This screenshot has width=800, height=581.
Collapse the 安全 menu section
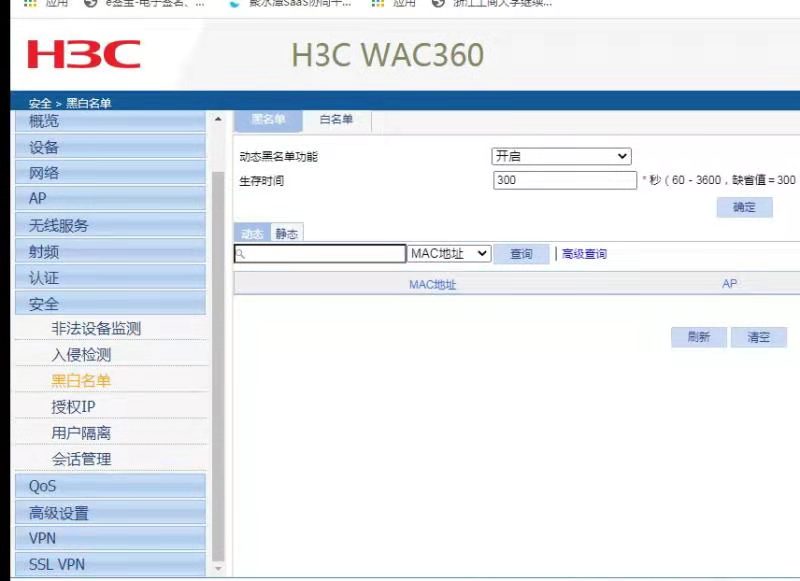click(110, 304)
